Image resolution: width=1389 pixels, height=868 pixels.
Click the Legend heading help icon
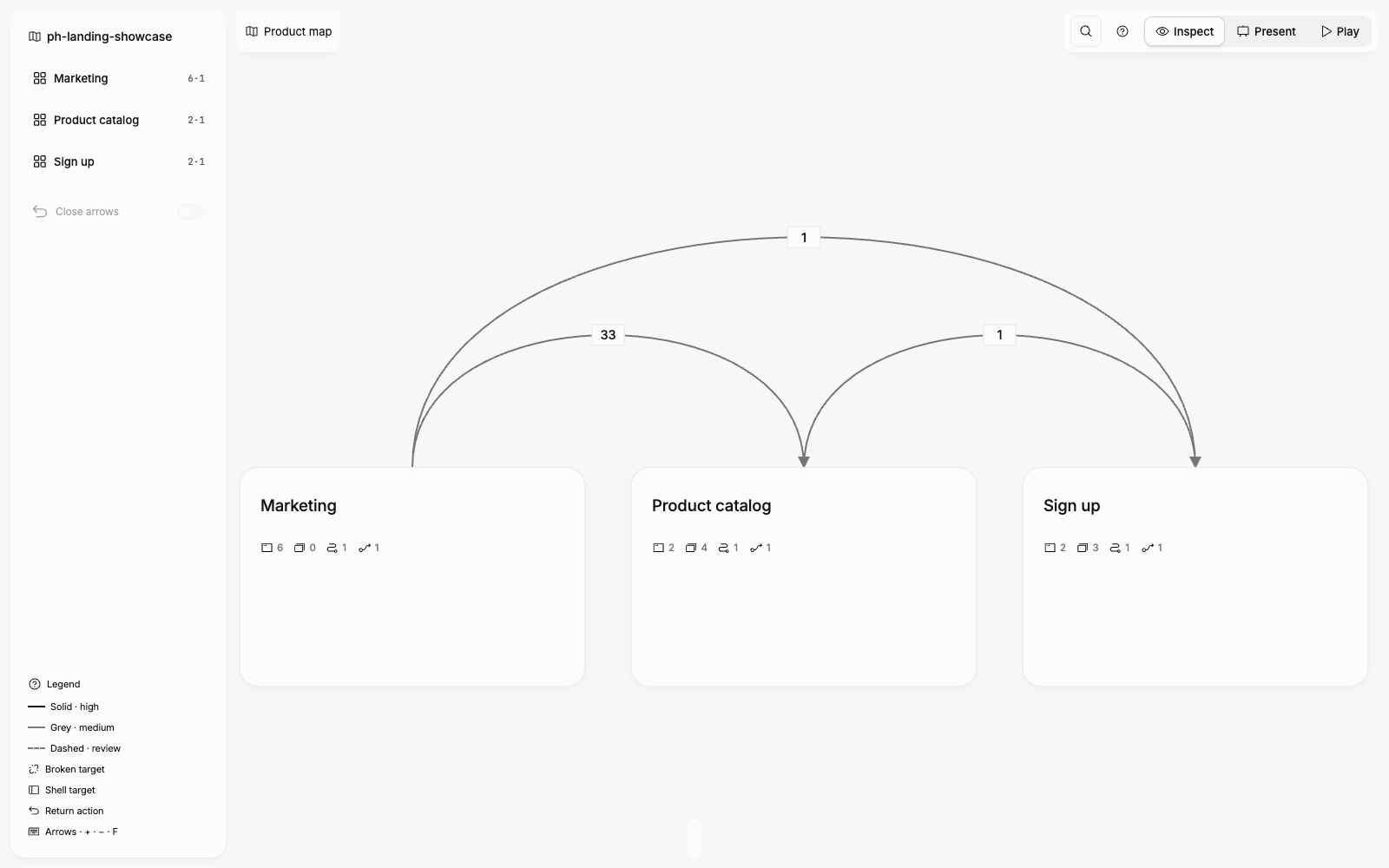[35, 684]
